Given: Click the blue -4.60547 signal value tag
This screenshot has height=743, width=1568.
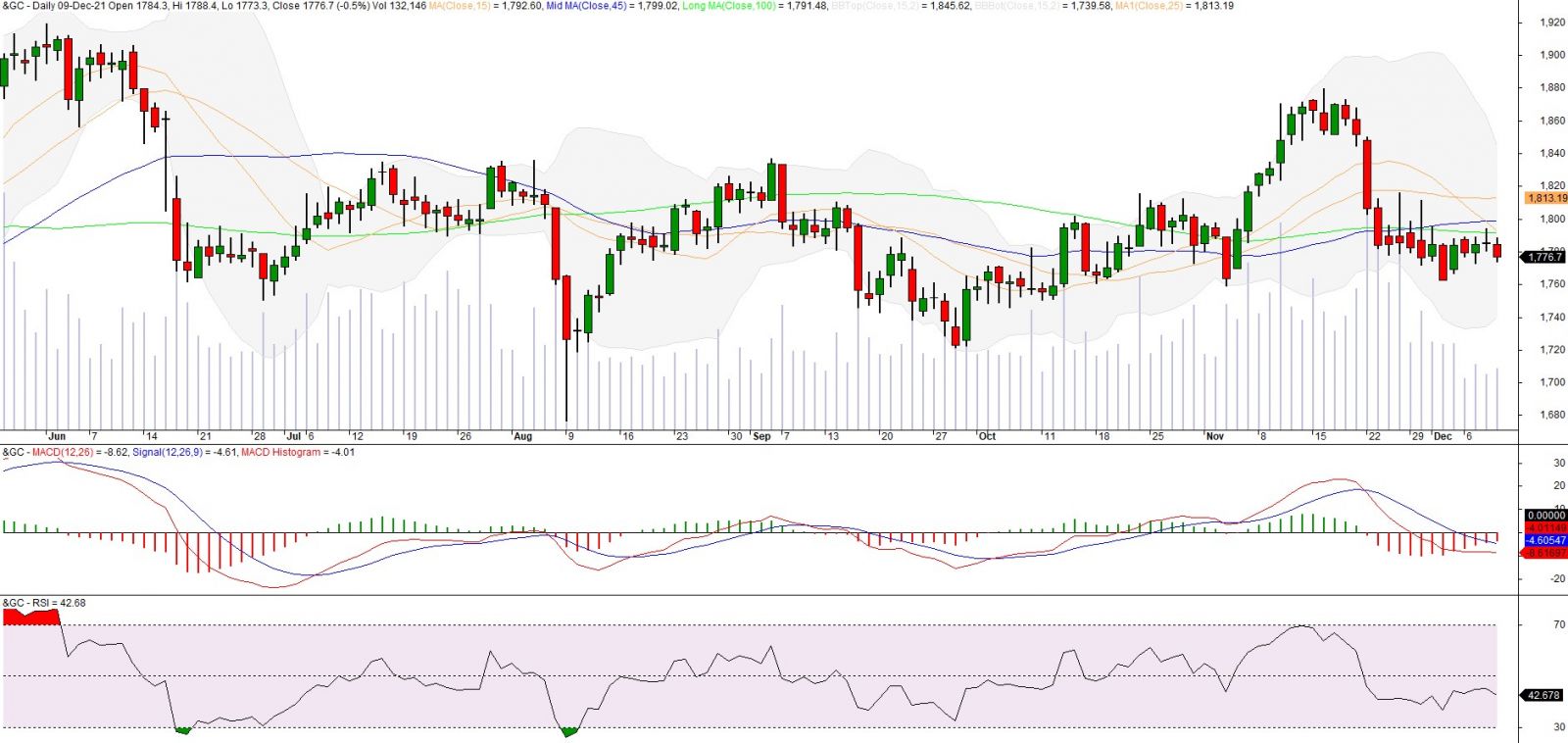Looking at the screenshot, I should (x=1545, y=540).
